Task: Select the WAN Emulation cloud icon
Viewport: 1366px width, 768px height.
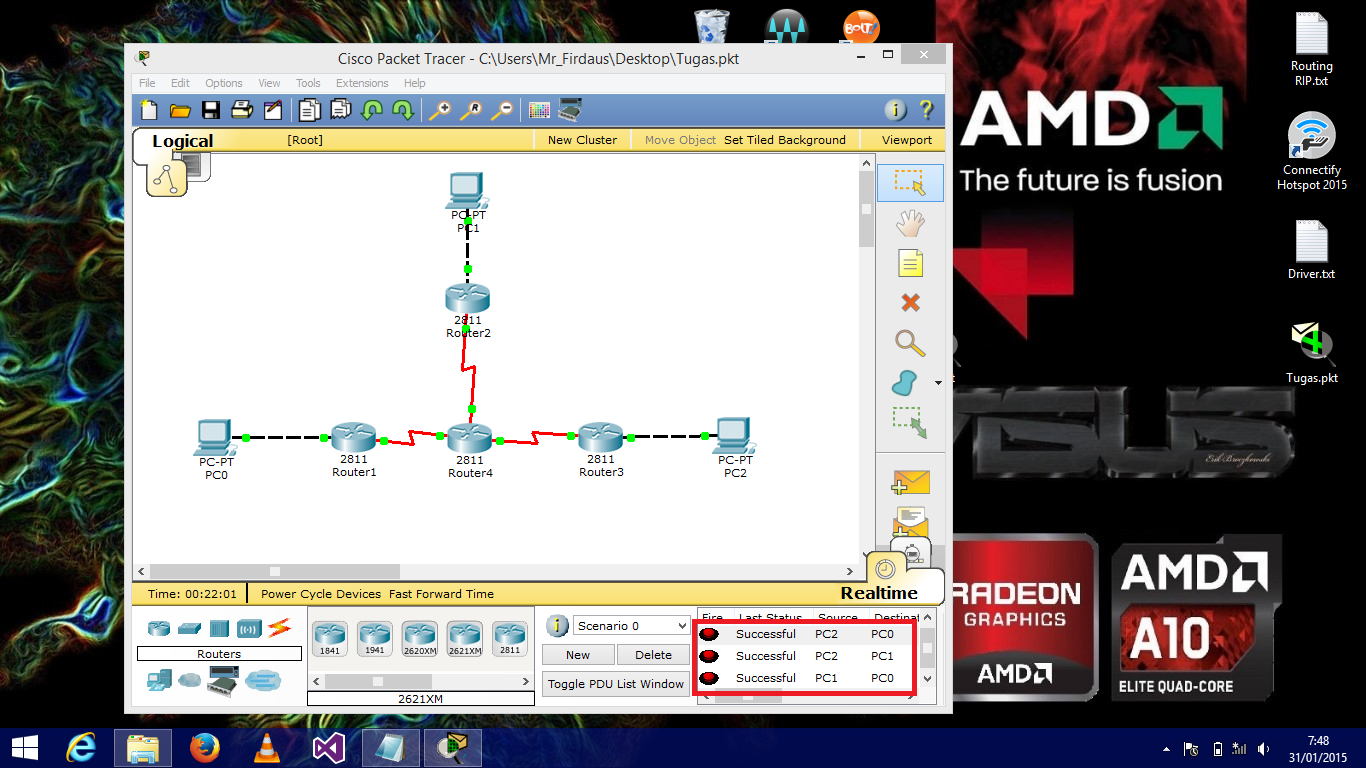Action: 189,680
